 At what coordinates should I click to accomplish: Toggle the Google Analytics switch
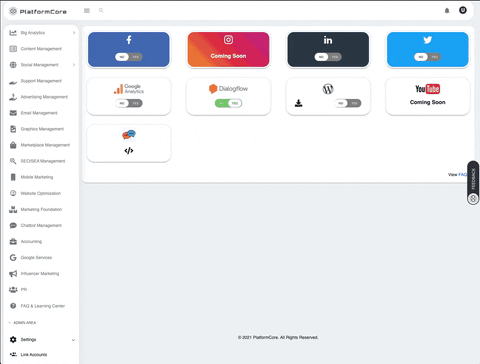tap(129, 103)
